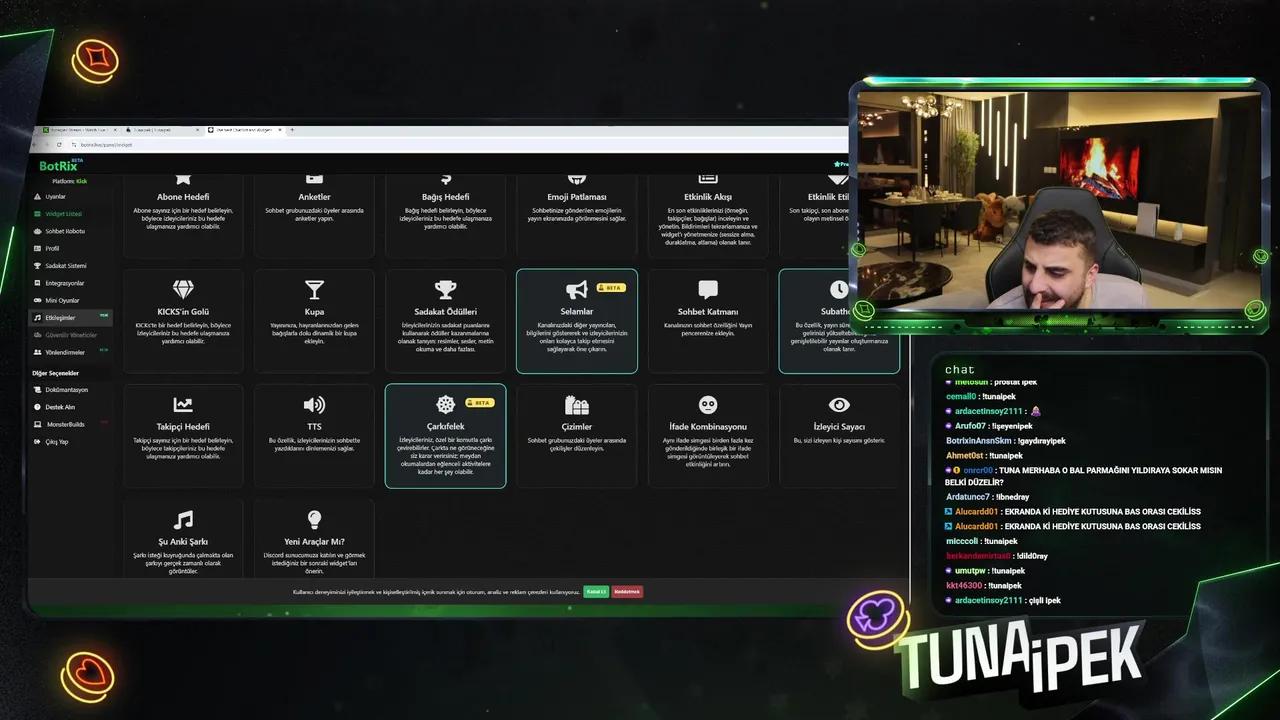1280x720 pixels.
Task: Open the Çarkıfelek wheel widget
Action: tap(445, 435)
